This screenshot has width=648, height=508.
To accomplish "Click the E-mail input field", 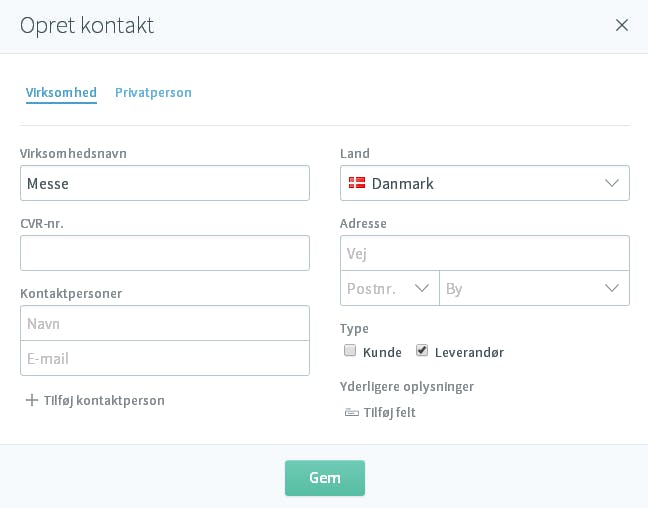I will point(165,358).
